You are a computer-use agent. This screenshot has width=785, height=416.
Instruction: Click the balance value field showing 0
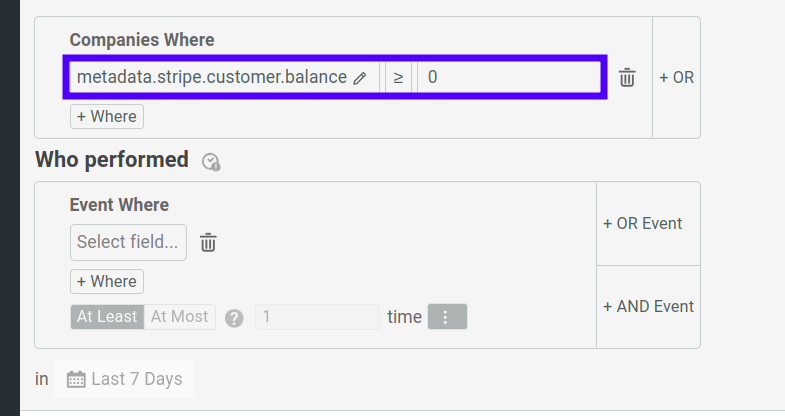pos(510,77)
